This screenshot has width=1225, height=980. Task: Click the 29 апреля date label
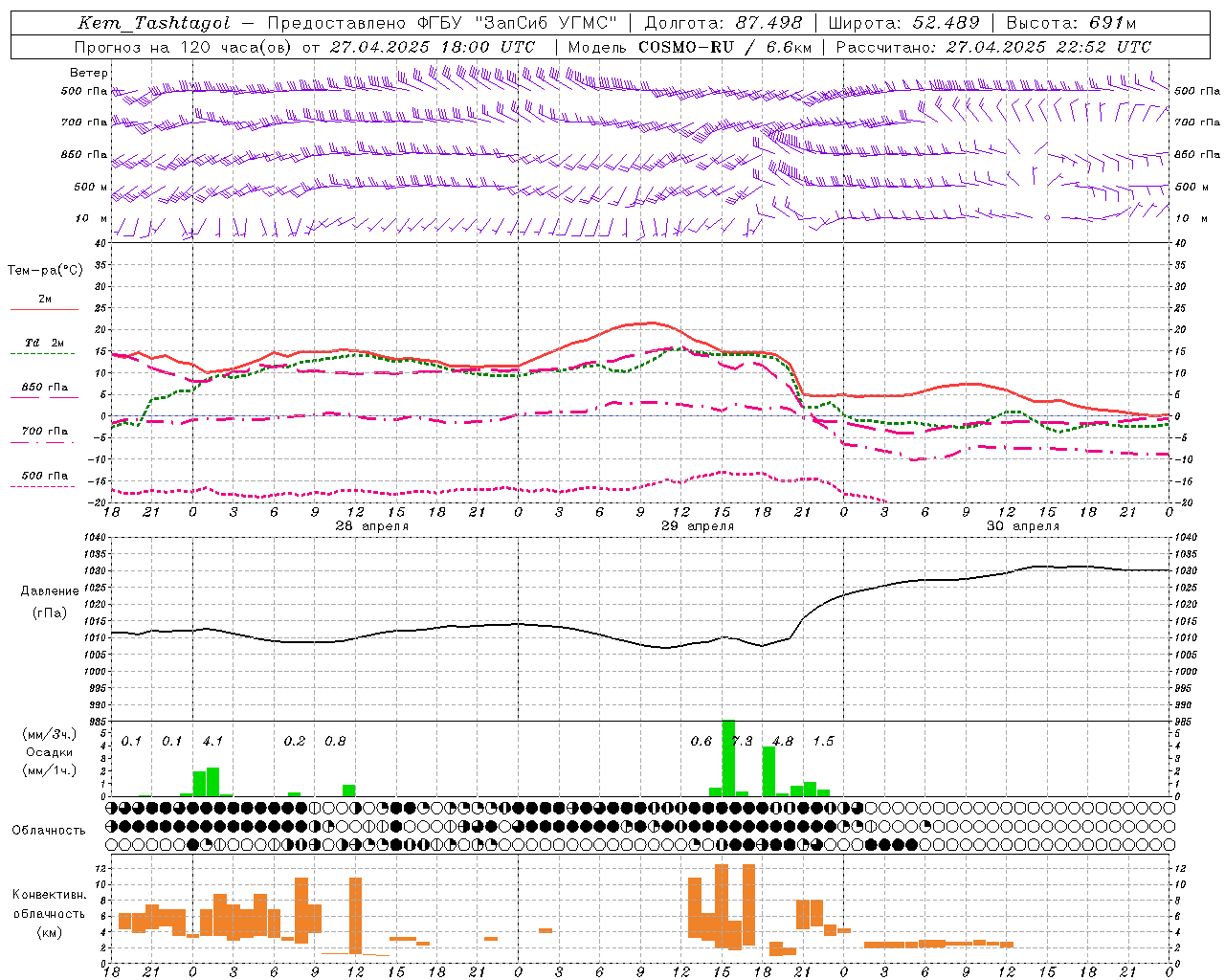click(698, 526)
